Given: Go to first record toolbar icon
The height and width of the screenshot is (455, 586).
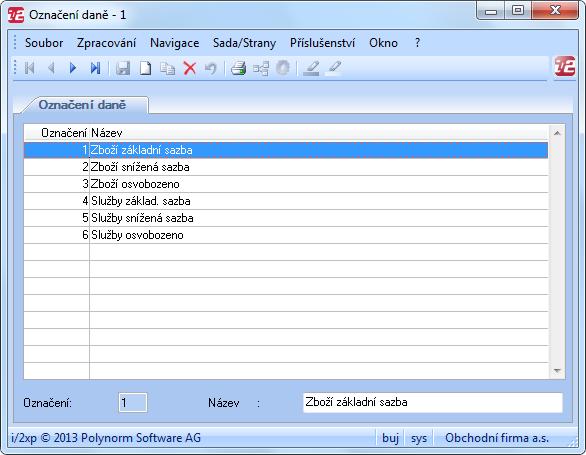Looking at the screenshot, I should 30,68.
